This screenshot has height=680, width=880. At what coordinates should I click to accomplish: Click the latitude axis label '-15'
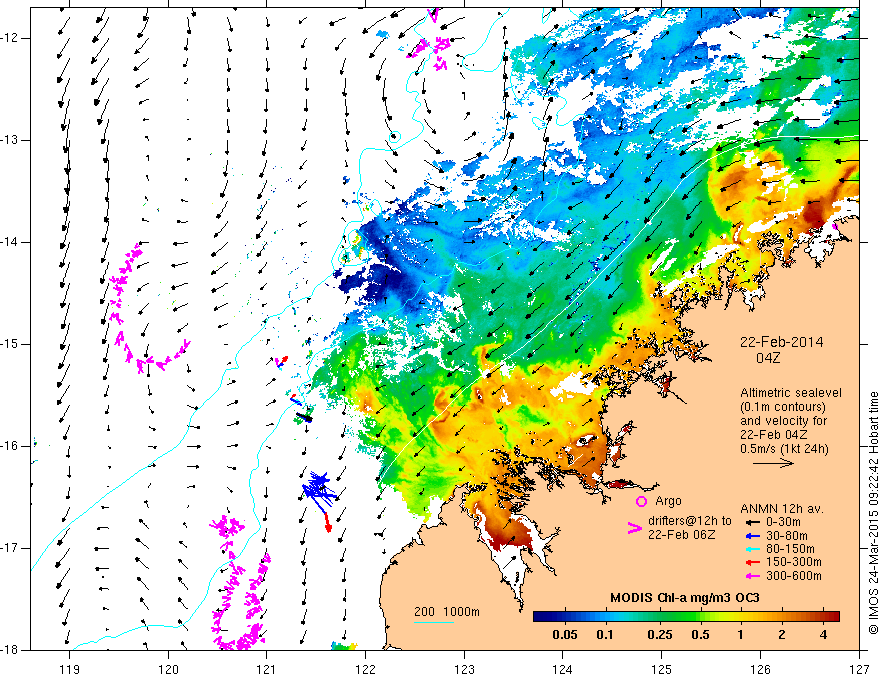click(11, 344)
